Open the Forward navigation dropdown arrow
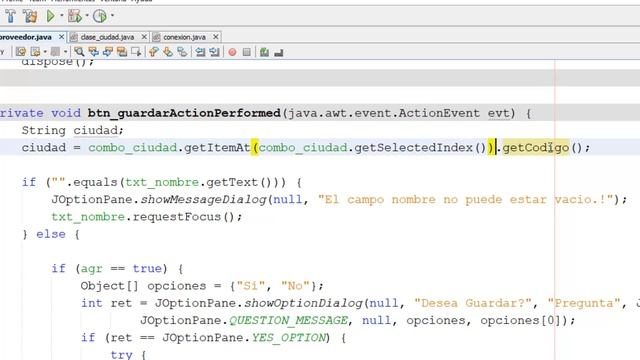 pos(65,52)
